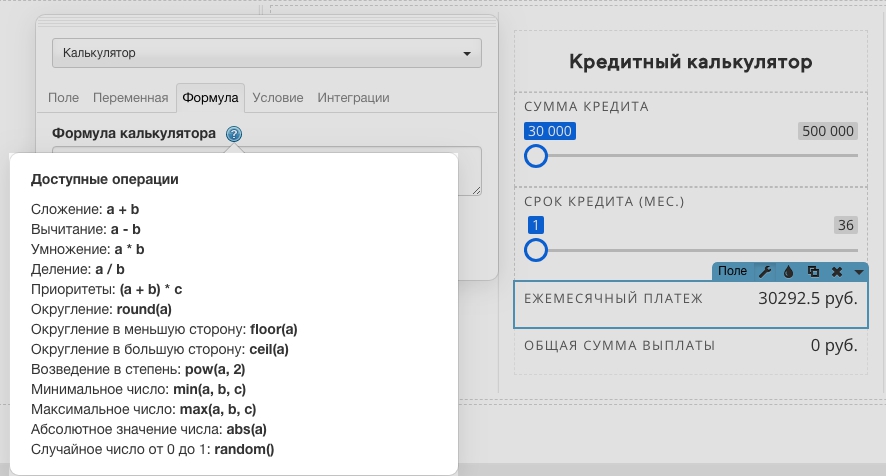Click the Кредитный калькулятор heading

(690, 62)
